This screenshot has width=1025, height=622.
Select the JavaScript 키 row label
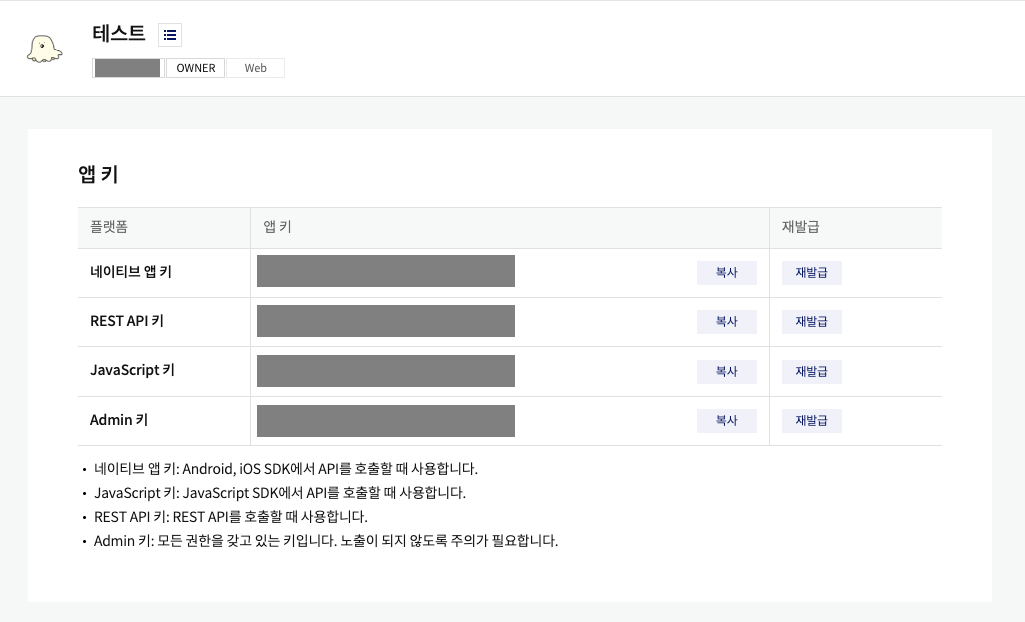pyautogui.click(x=132, y=370)
